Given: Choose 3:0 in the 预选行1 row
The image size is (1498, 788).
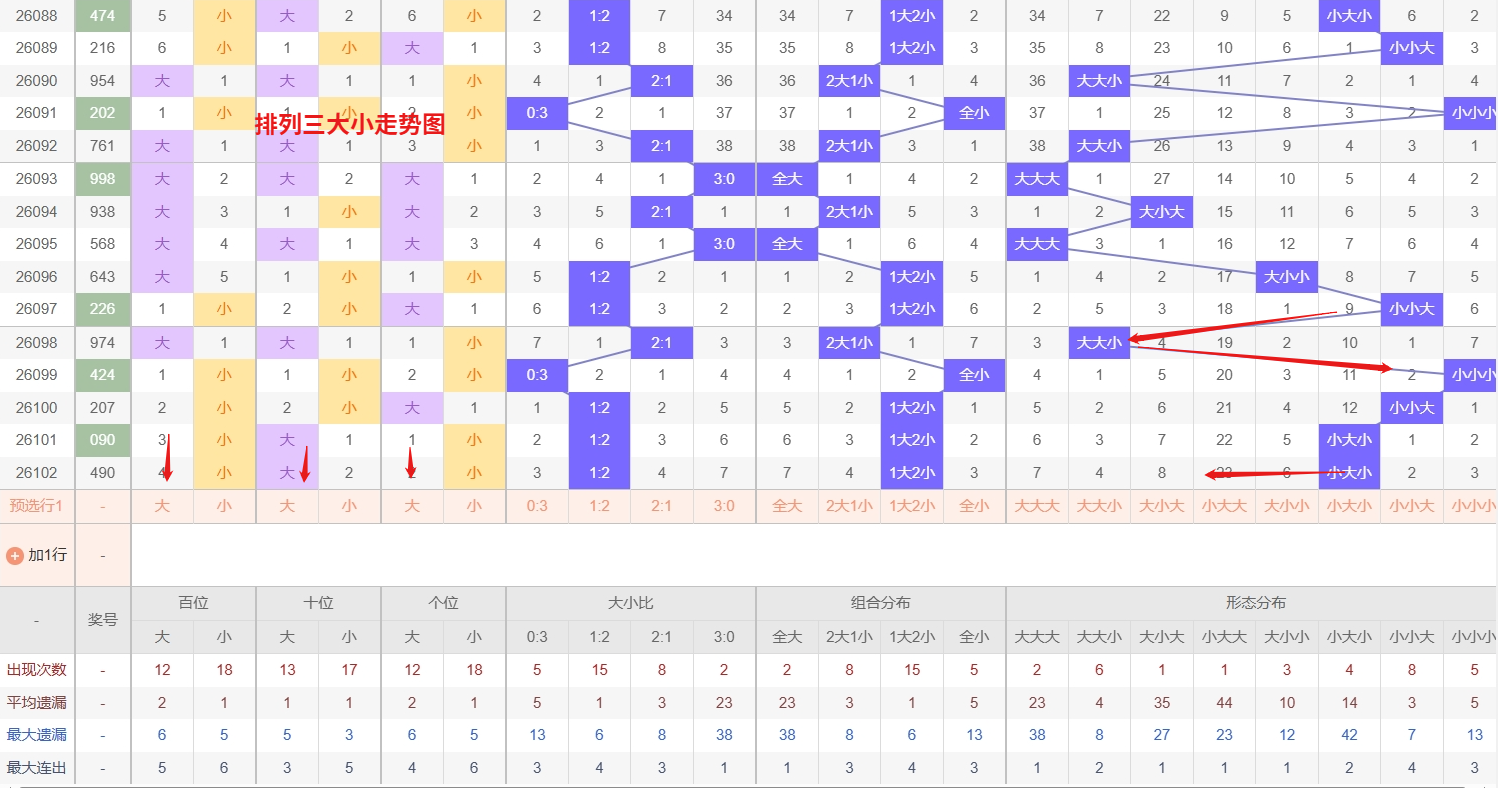Looking at the screenshot, I should click(x=724, y=506).
